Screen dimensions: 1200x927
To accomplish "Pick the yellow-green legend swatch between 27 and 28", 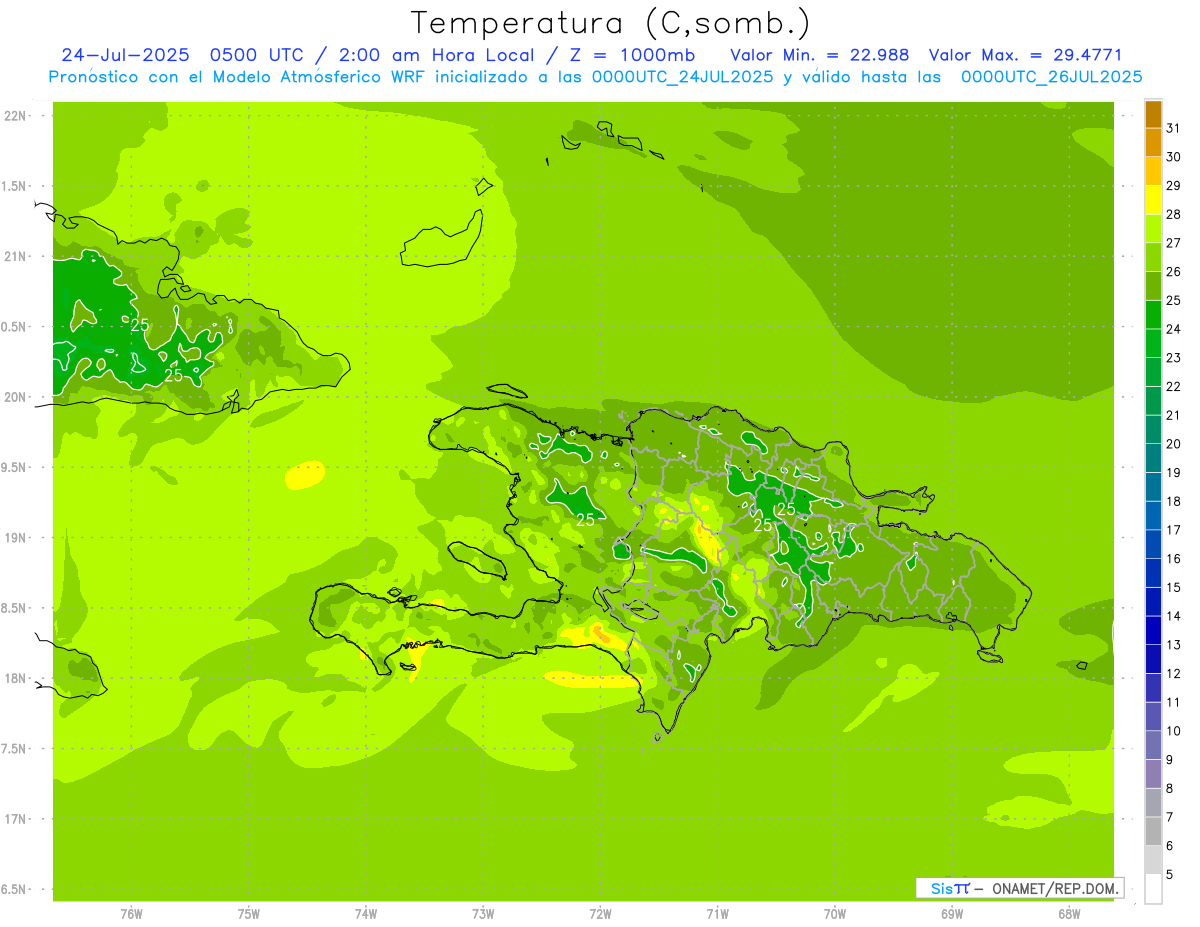I will [x=1153, y=229].
